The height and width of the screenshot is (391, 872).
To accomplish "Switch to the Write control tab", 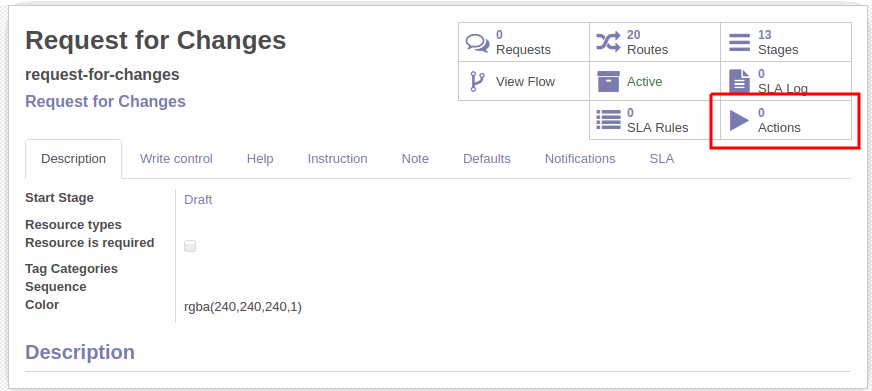I will point(176,159).
